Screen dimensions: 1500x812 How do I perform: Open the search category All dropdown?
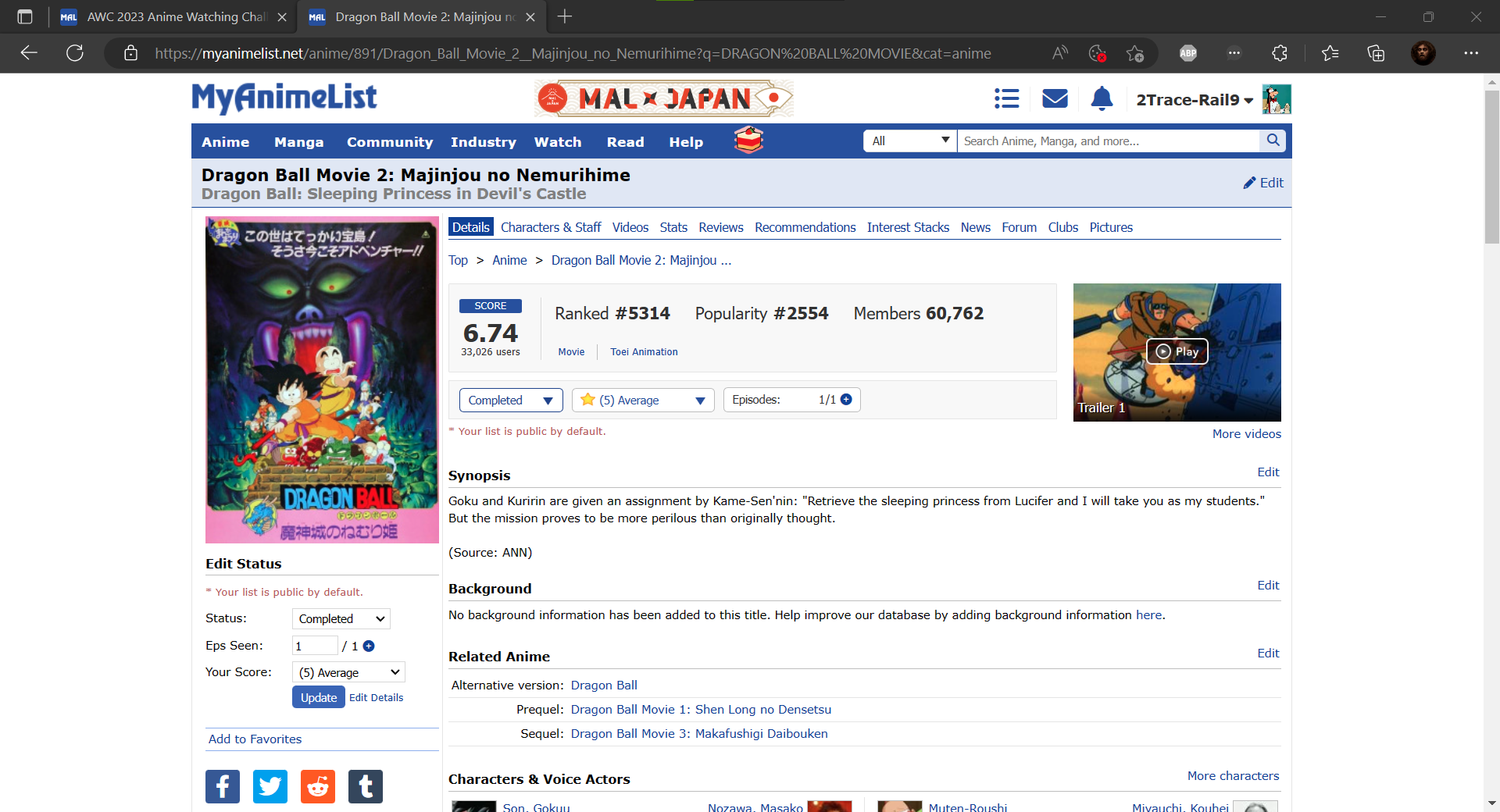click(x=909, y=141)
